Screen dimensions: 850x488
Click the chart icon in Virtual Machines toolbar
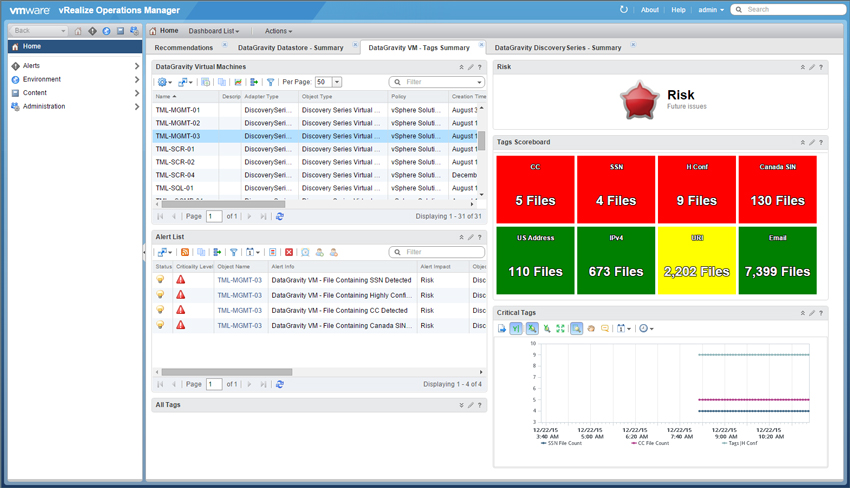(238, 82)
